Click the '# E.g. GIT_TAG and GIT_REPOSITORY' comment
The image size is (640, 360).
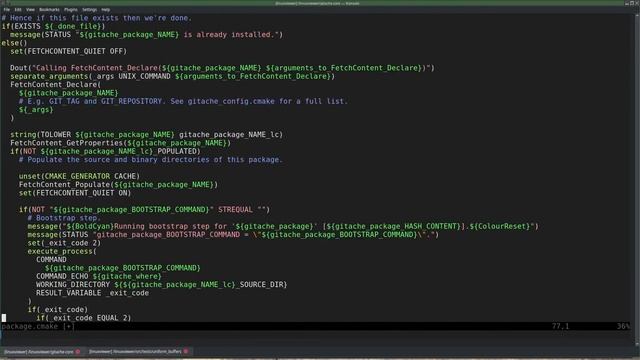[183, 101]
